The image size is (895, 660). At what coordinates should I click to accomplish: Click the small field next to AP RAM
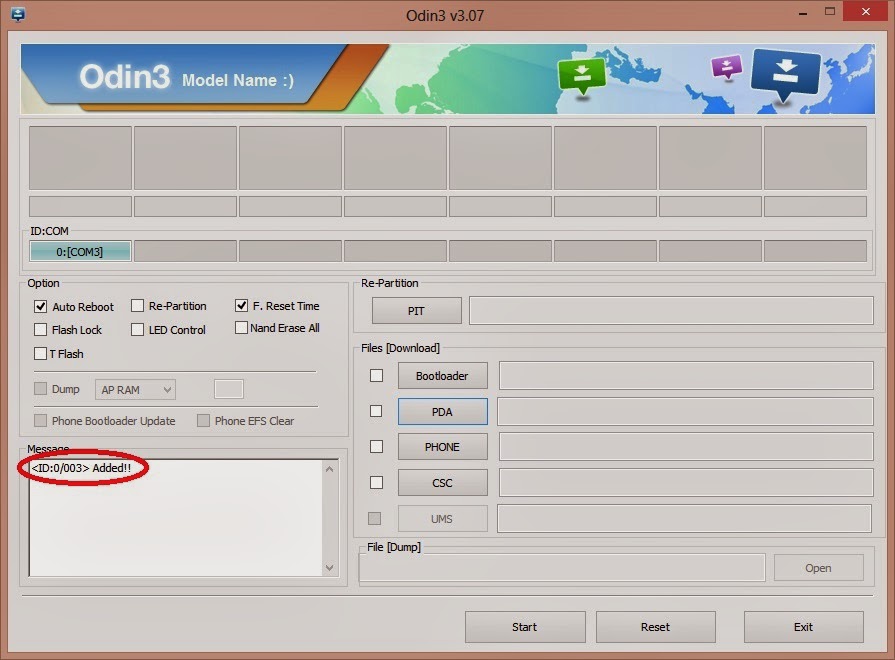(229, 389)
